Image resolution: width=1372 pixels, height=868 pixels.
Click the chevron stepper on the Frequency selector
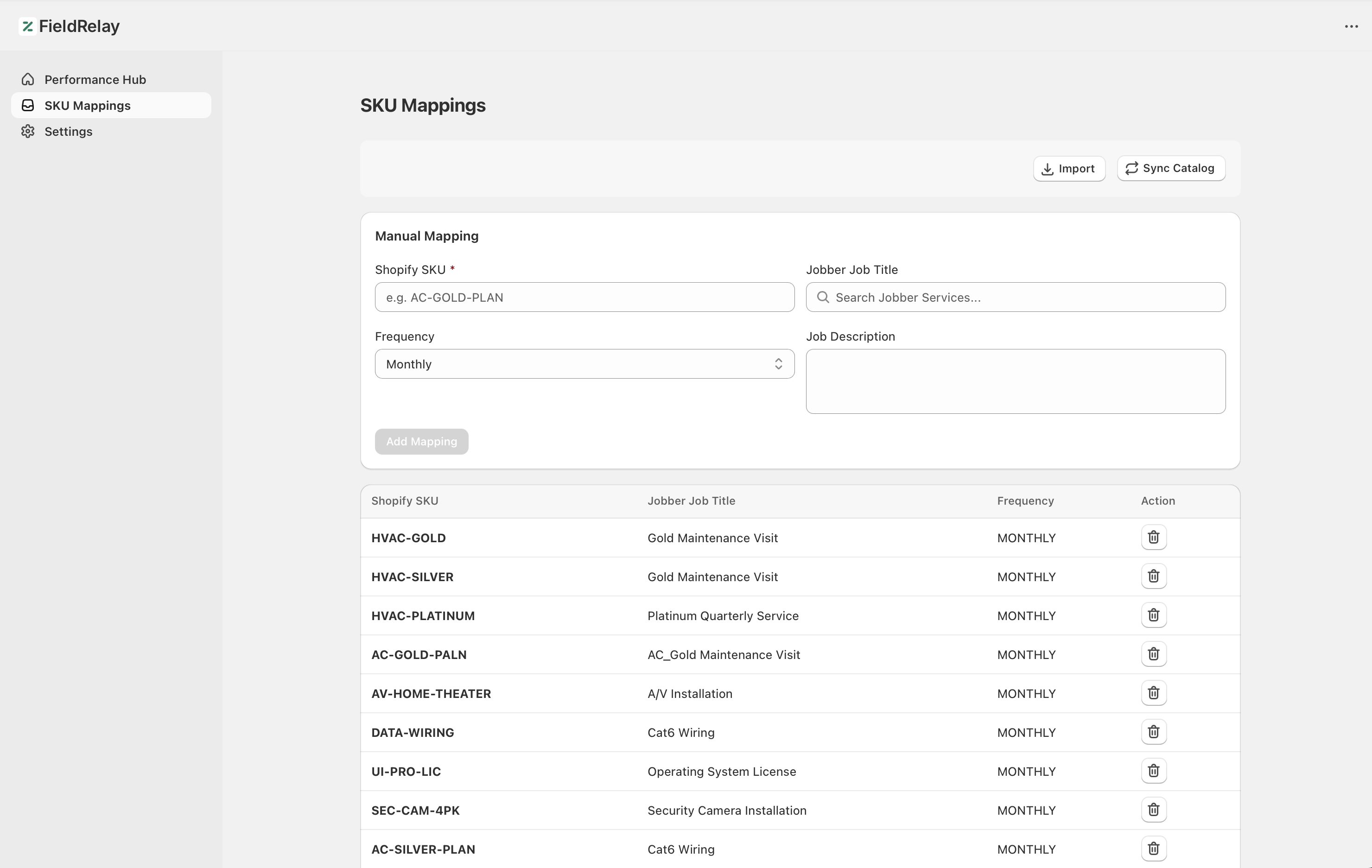click(x=779, y=364)
